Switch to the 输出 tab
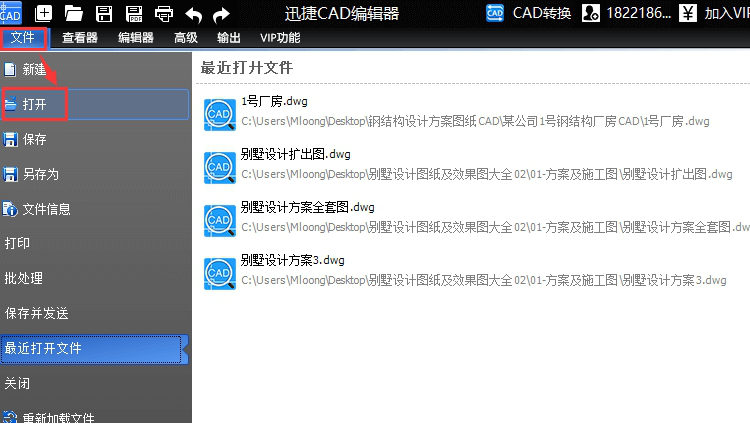750x439 pixels. 229,38
